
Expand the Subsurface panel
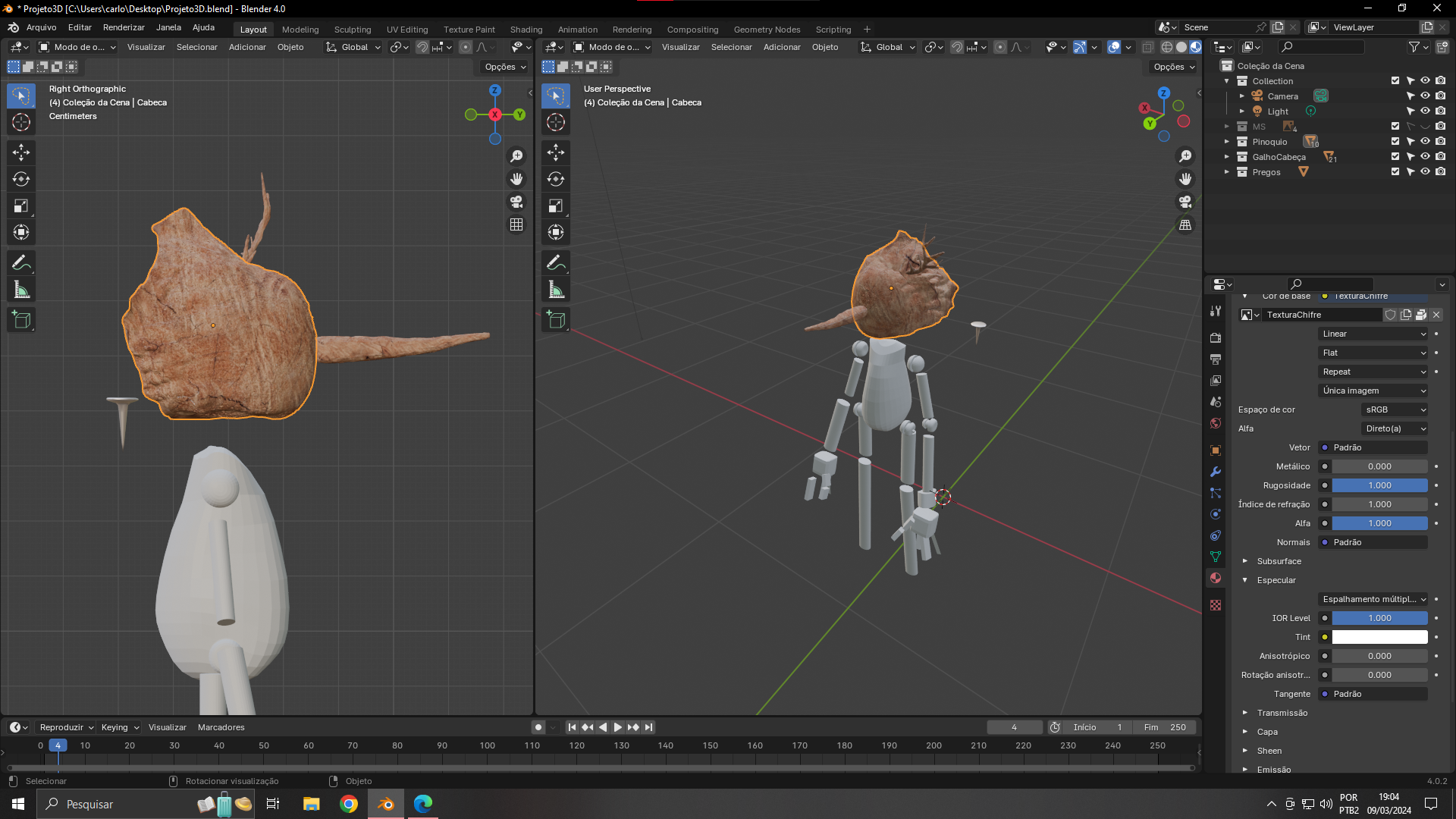click(1245, 561)
